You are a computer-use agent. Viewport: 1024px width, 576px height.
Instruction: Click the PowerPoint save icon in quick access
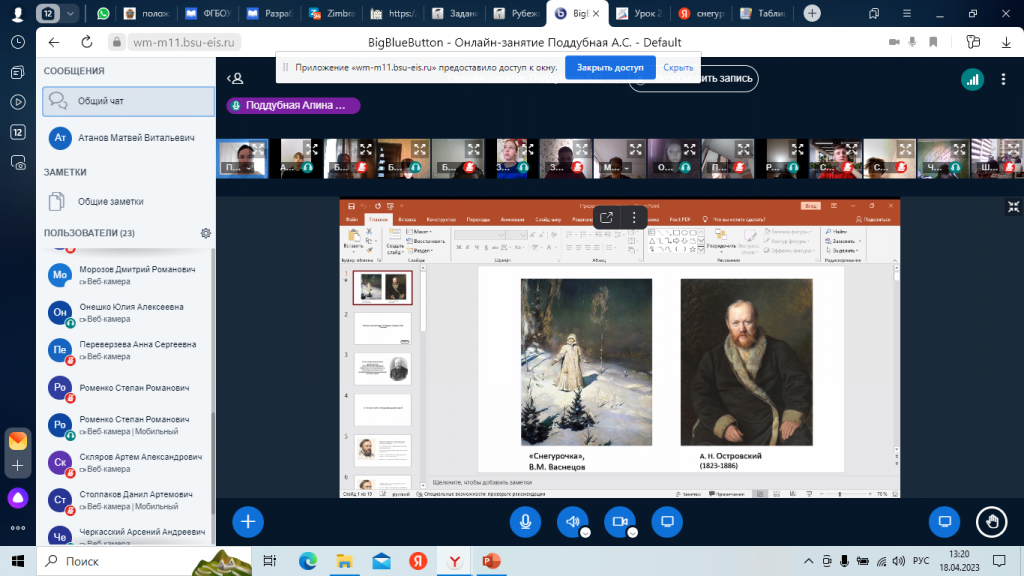[x=351, y=206]
